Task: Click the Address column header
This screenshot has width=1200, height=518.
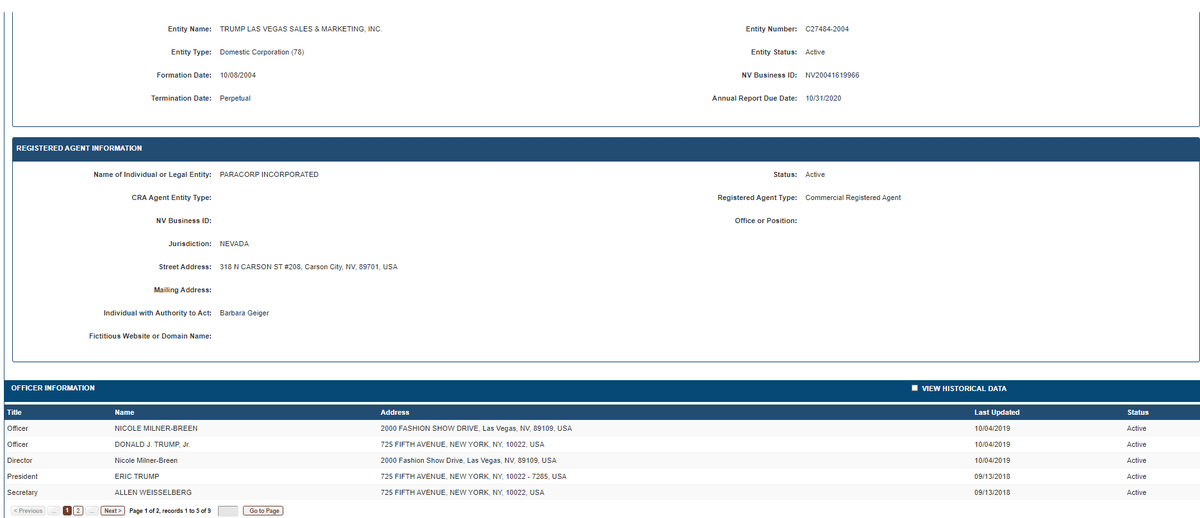Action: [x=395, y=412]
